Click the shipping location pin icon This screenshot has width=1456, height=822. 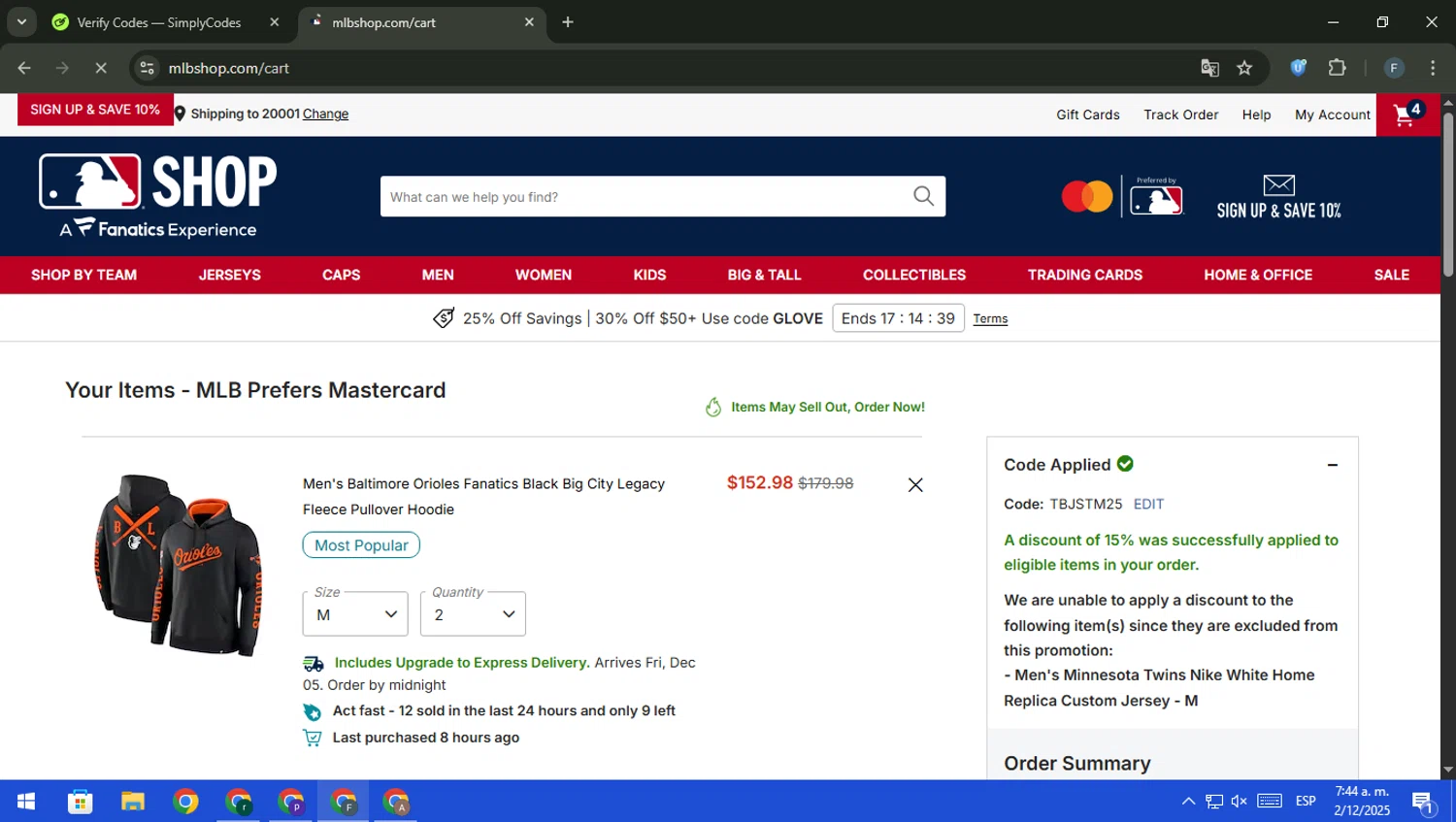click(x=180, y=114)
